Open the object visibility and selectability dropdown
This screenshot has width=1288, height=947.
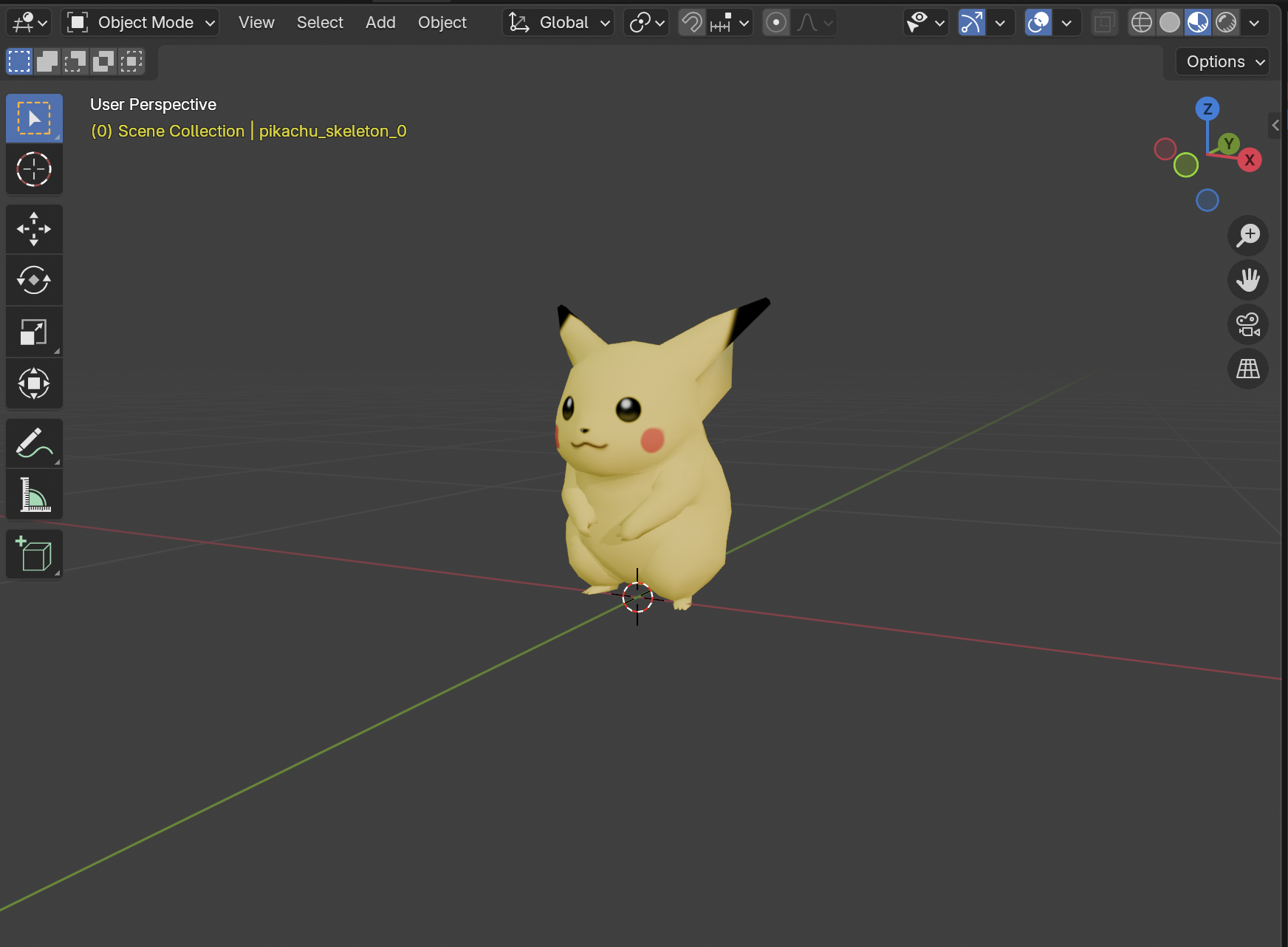click(x=926, y=23)
